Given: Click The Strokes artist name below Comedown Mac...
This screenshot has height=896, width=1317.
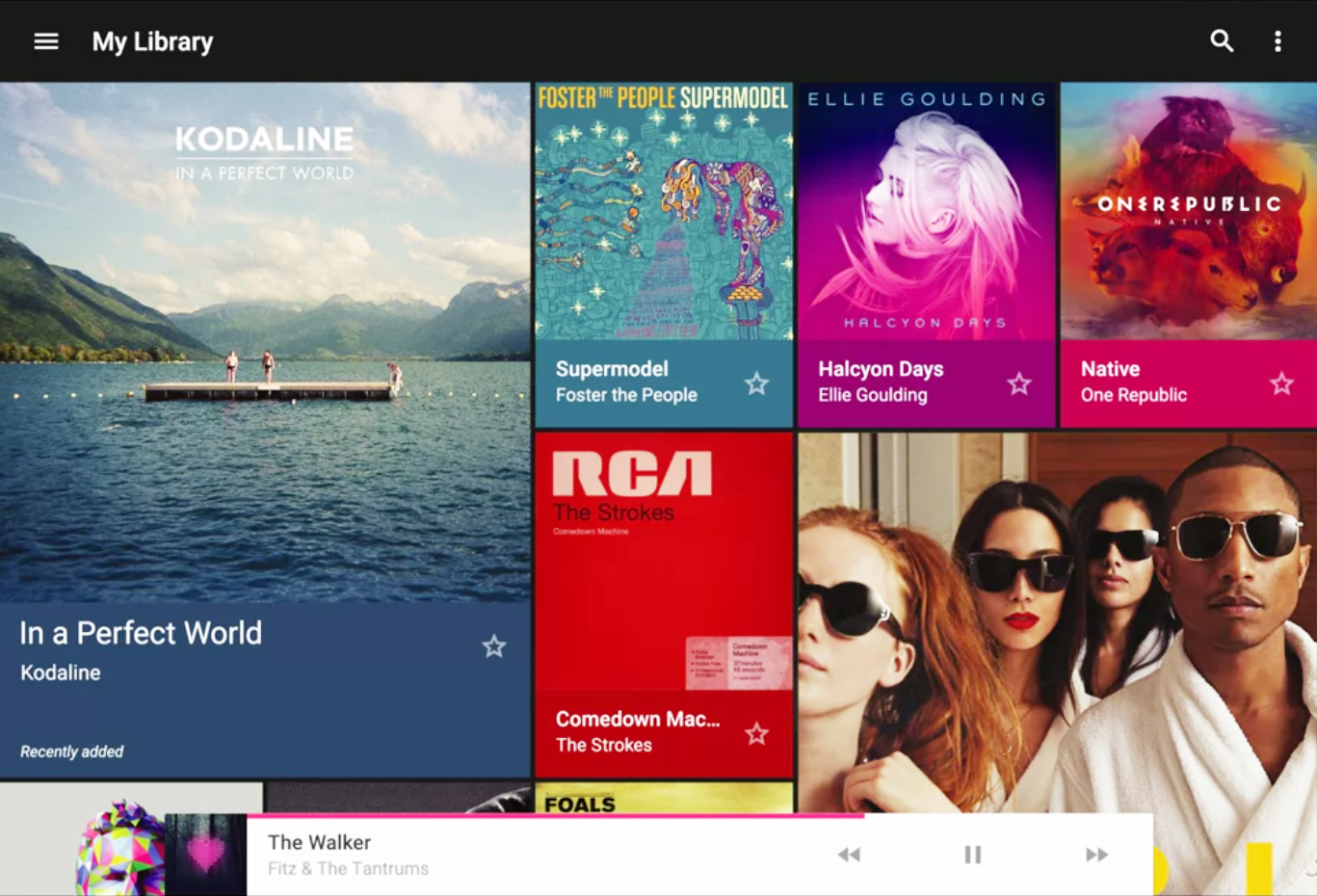Looking at the screenshot, I should 604,745.
